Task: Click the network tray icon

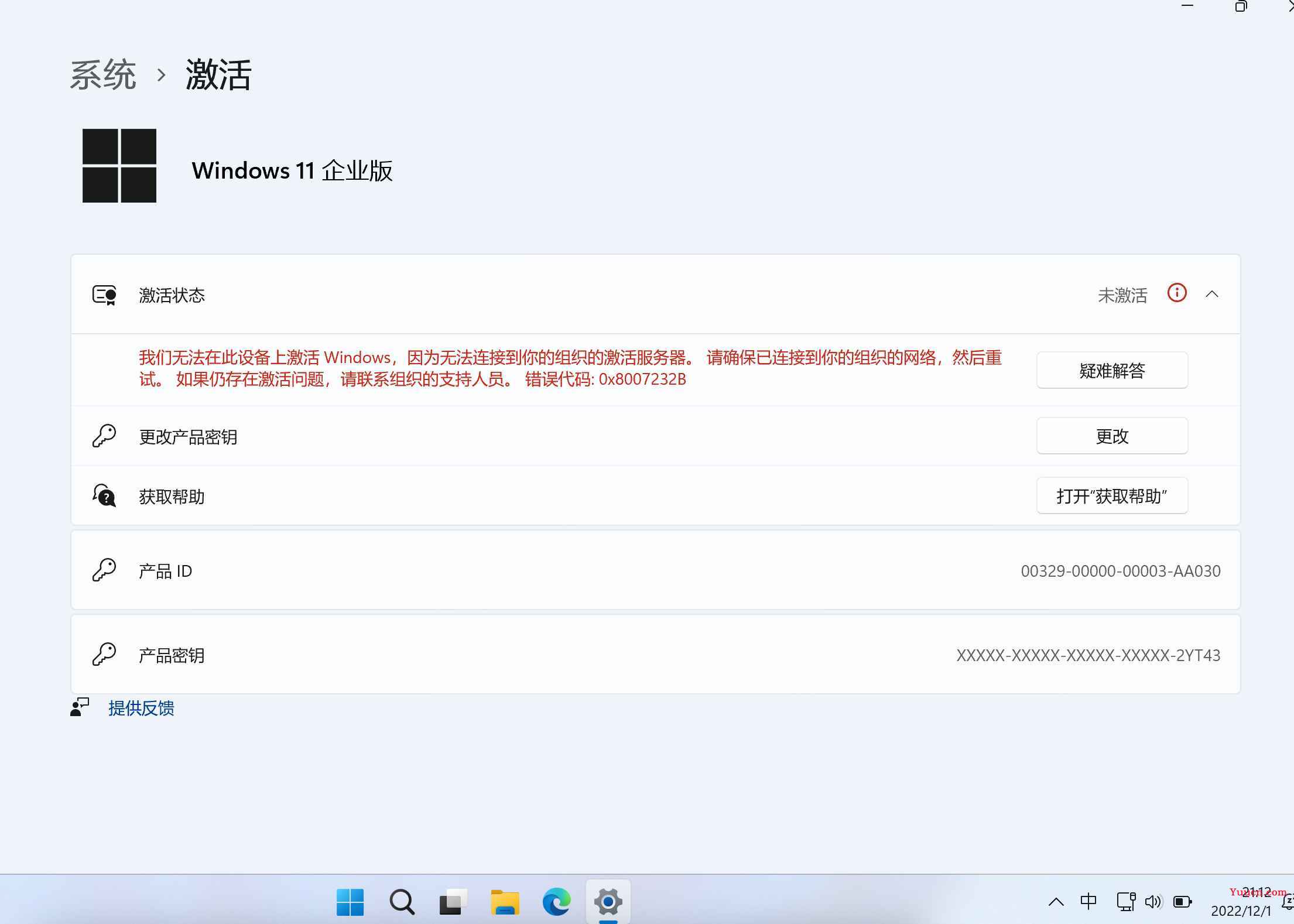Action: pos(1126,902)
